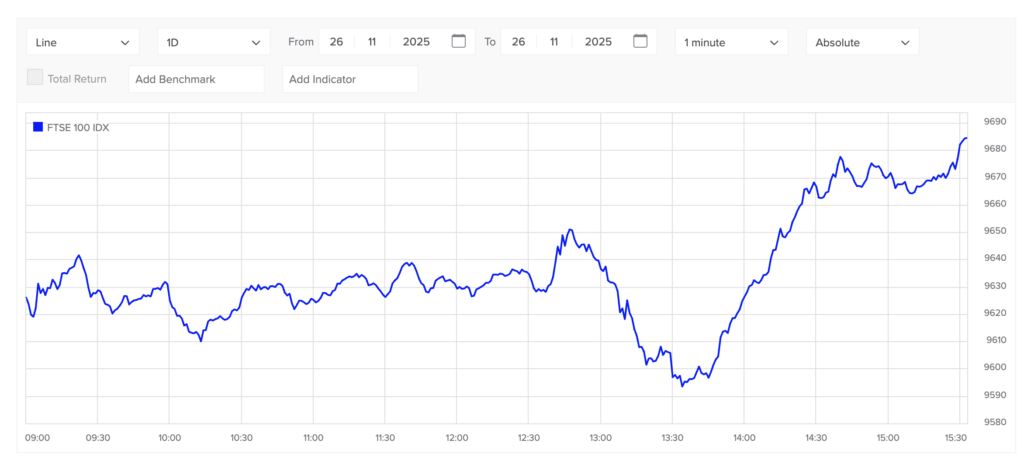Select the From date year field
Screen dimensions: 1024x464
coord(416,42)
